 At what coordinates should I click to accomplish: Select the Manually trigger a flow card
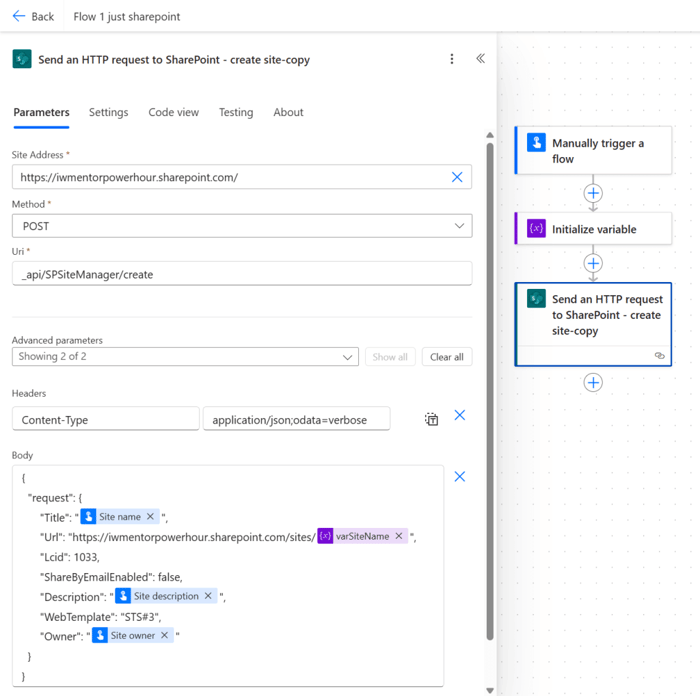[593, 150]
